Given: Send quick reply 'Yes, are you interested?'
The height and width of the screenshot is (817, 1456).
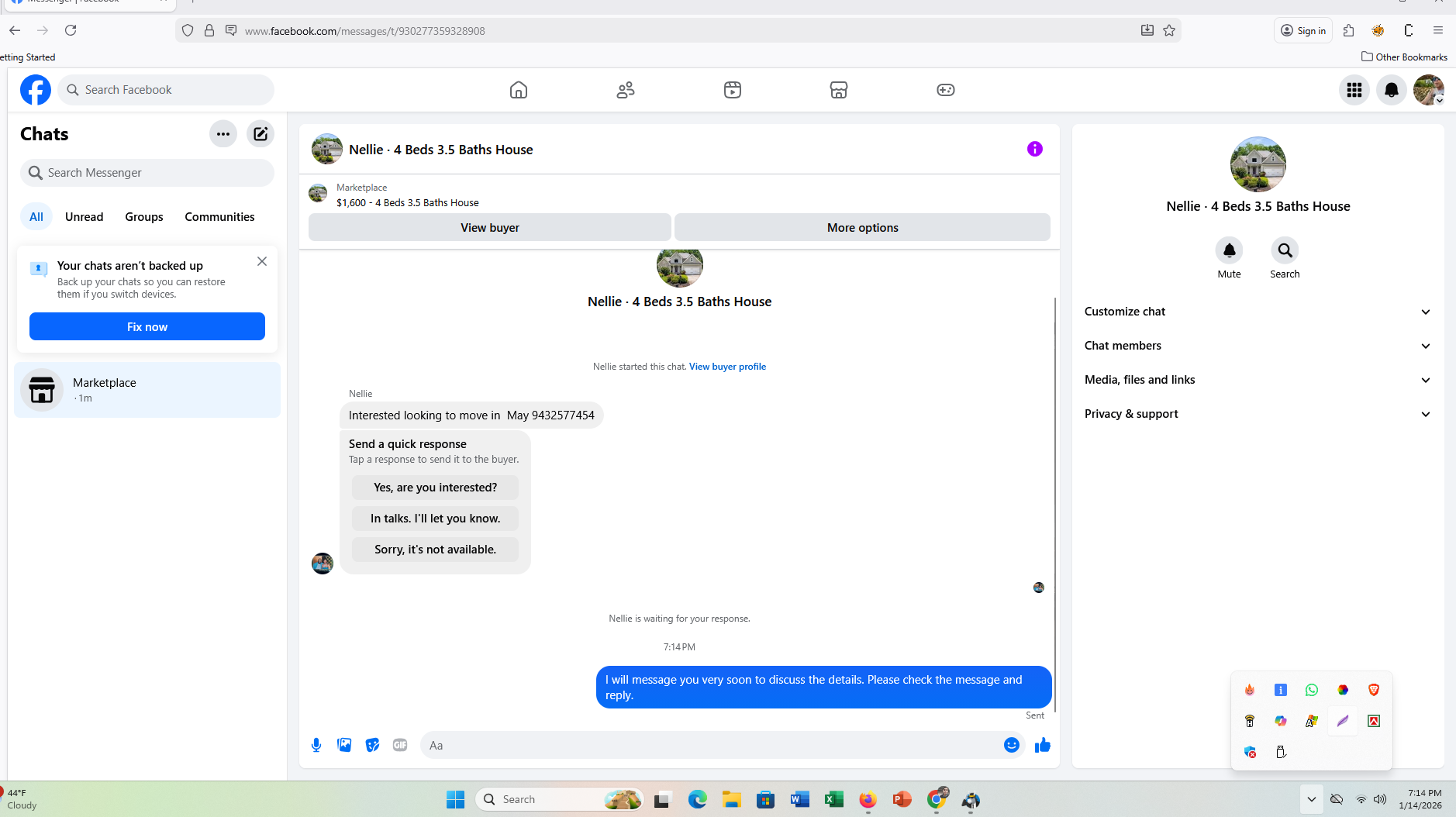Looking at the screenshot, I should (x=435, y=488).
